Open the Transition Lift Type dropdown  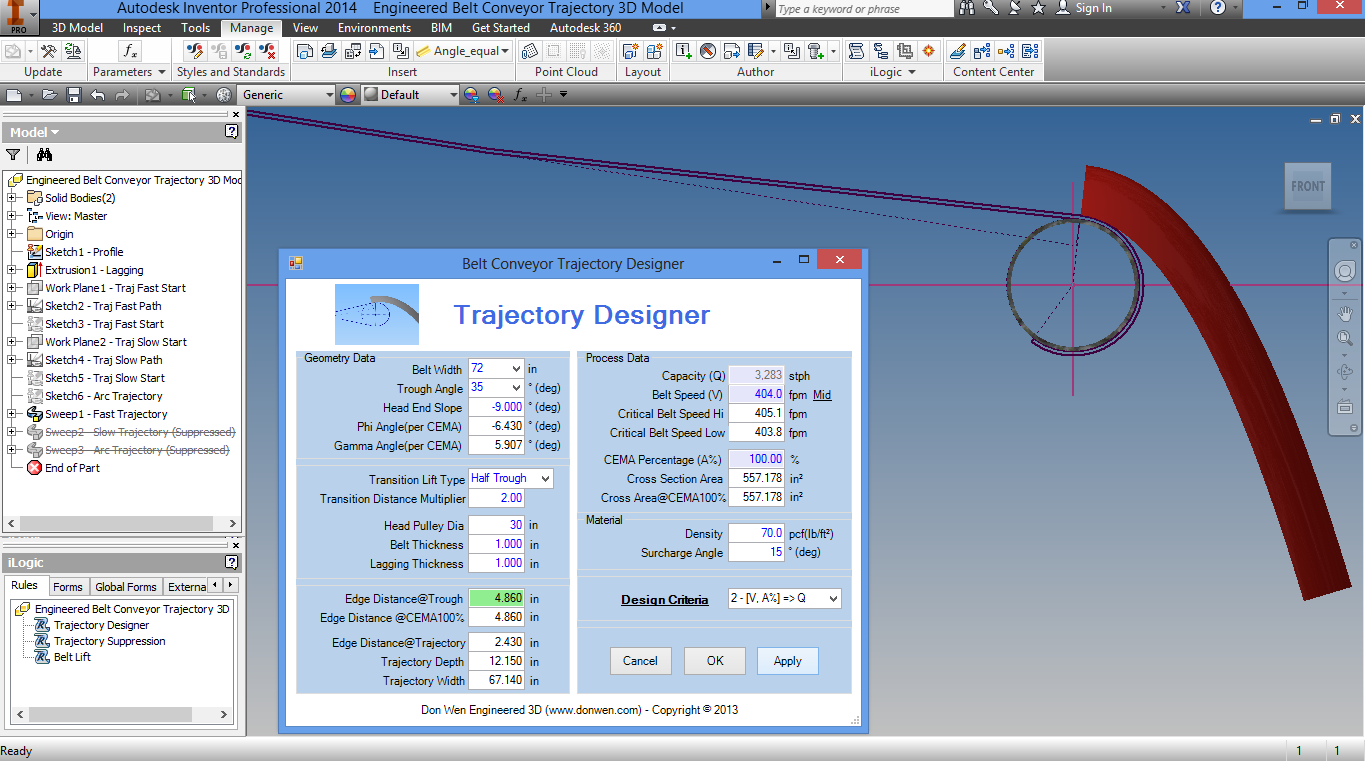tap(545, 479)
